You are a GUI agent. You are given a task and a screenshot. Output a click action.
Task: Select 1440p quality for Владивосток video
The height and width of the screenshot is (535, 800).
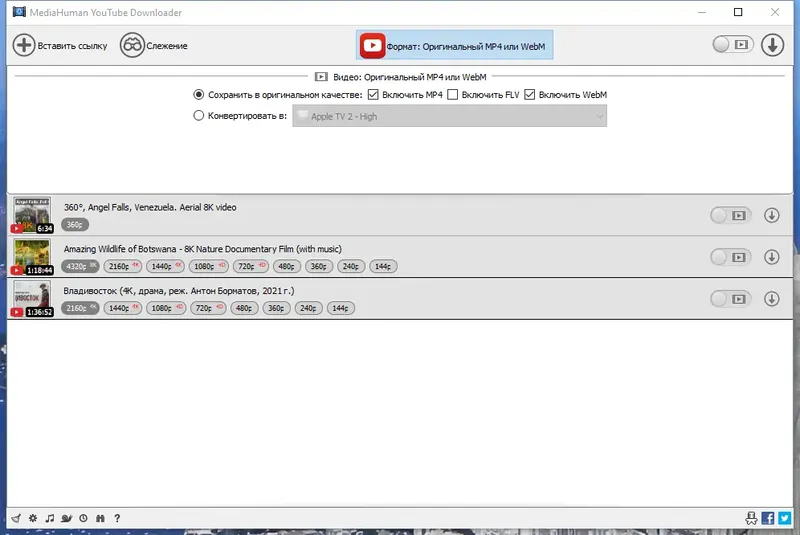click(x=122, y=308)
